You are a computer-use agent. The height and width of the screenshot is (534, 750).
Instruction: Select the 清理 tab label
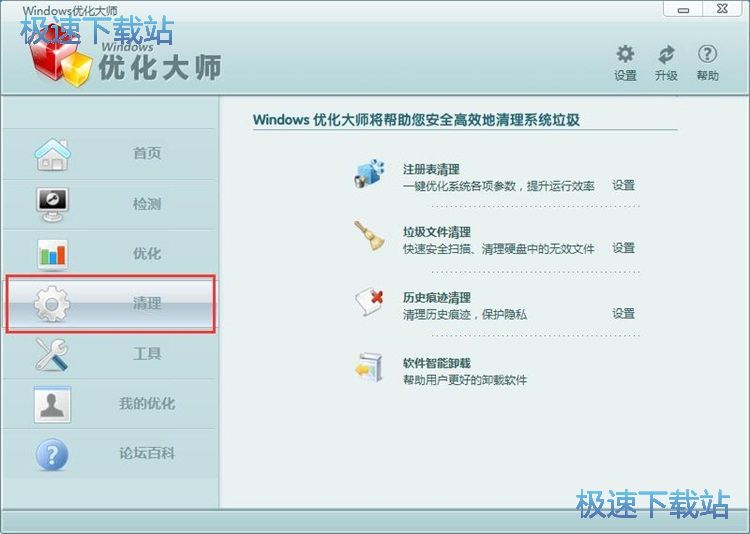147,303
